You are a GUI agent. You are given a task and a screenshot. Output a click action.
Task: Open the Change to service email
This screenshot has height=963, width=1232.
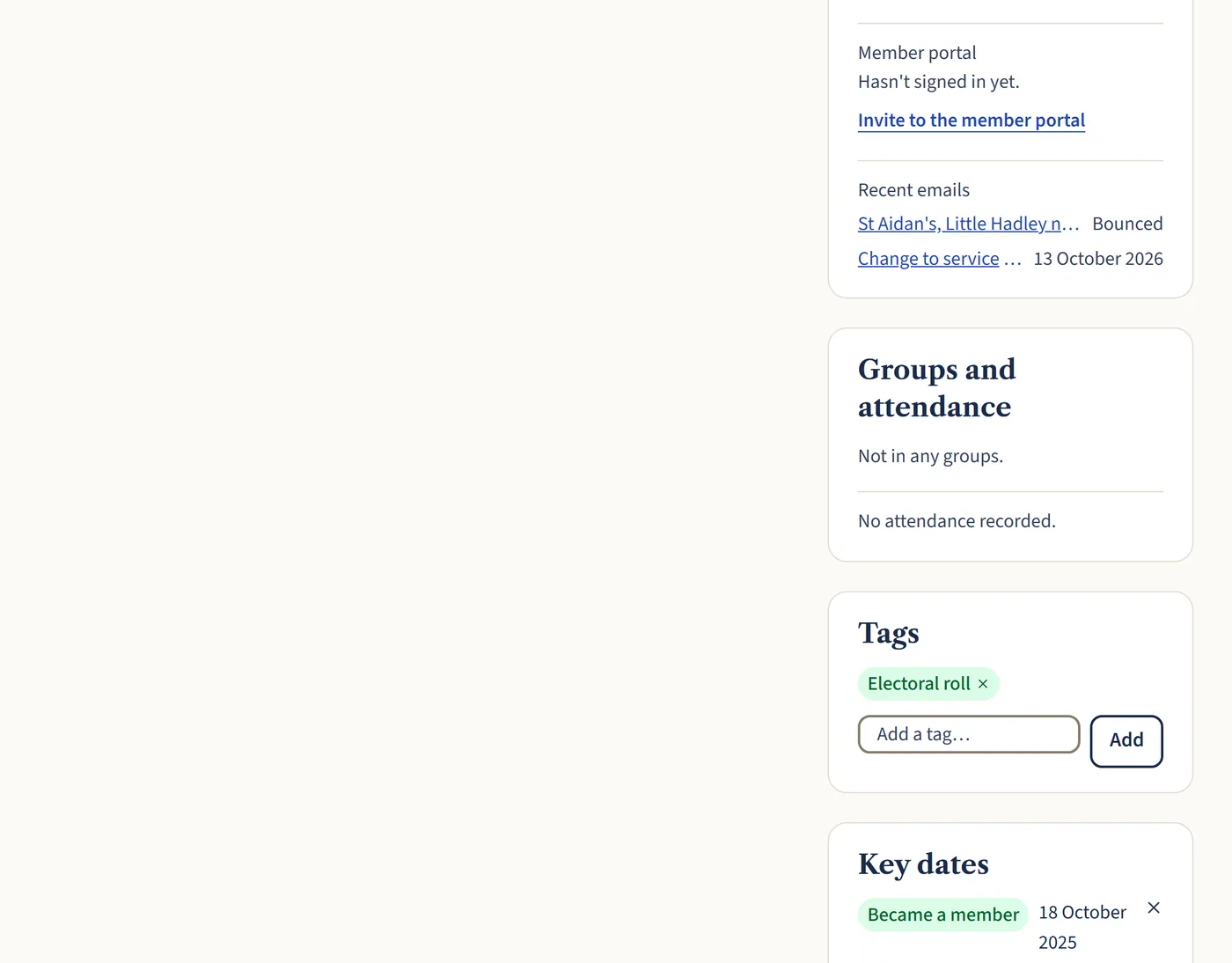pos(940,259)
